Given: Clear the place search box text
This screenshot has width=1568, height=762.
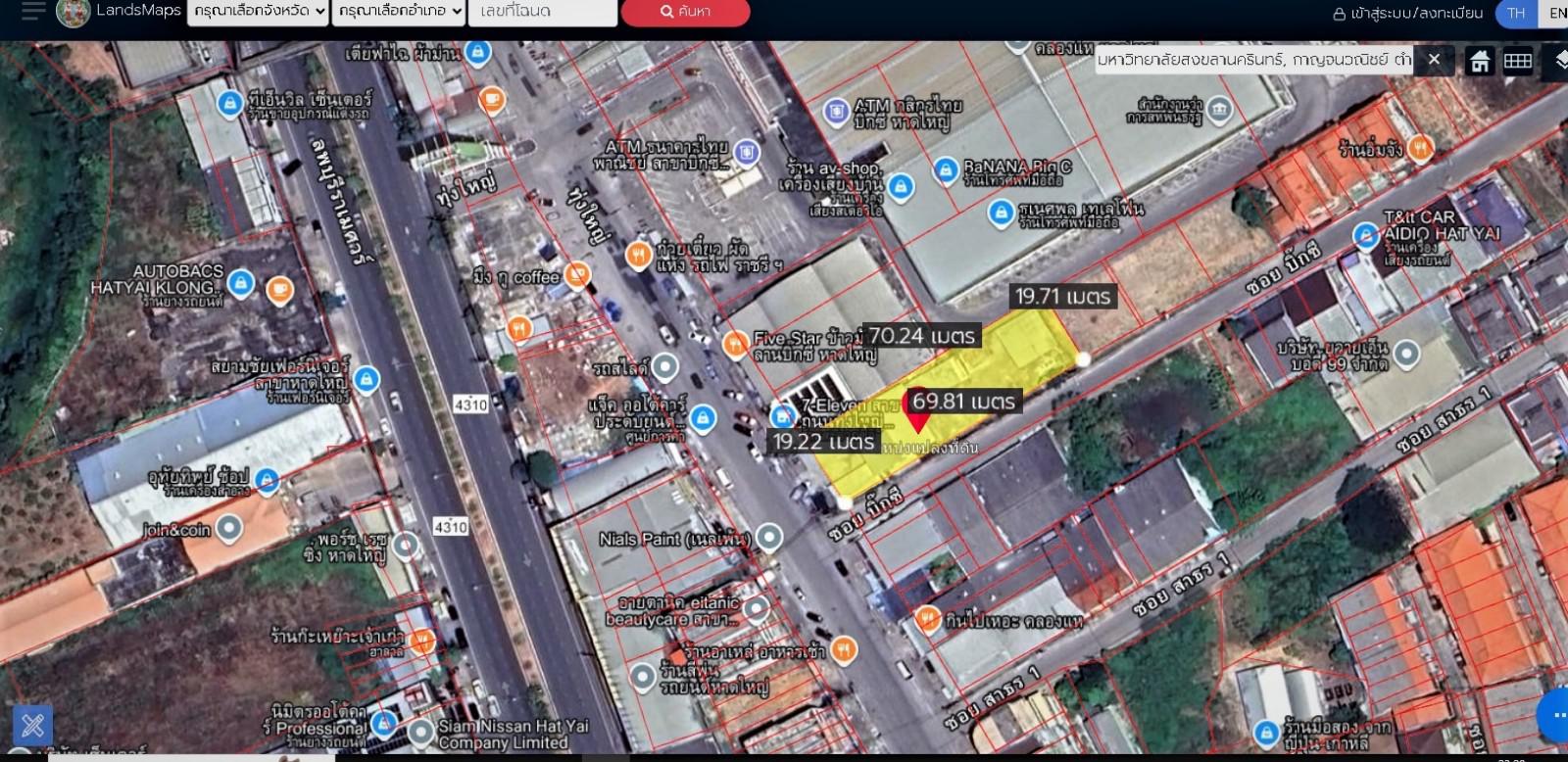Looking at the screenshot, I should (x=1434, y=60).
